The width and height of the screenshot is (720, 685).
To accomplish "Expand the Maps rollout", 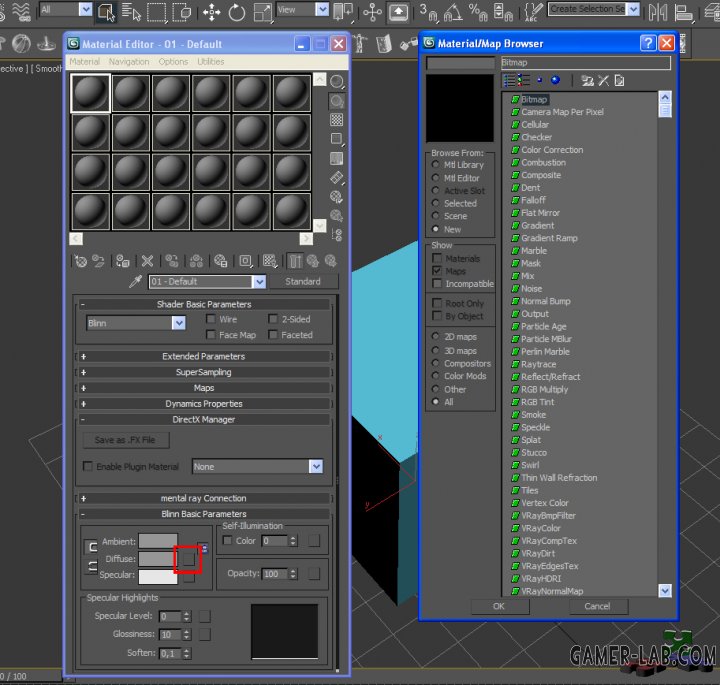I will 204,388.
